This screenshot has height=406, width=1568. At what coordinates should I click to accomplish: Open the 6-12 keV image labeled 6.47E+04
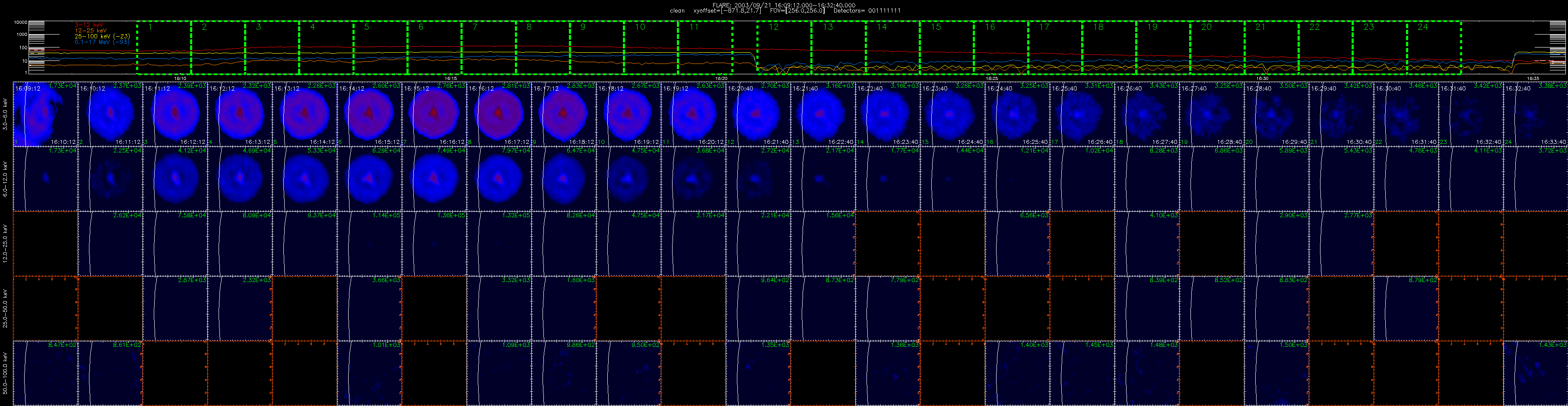tap(564, 179)
